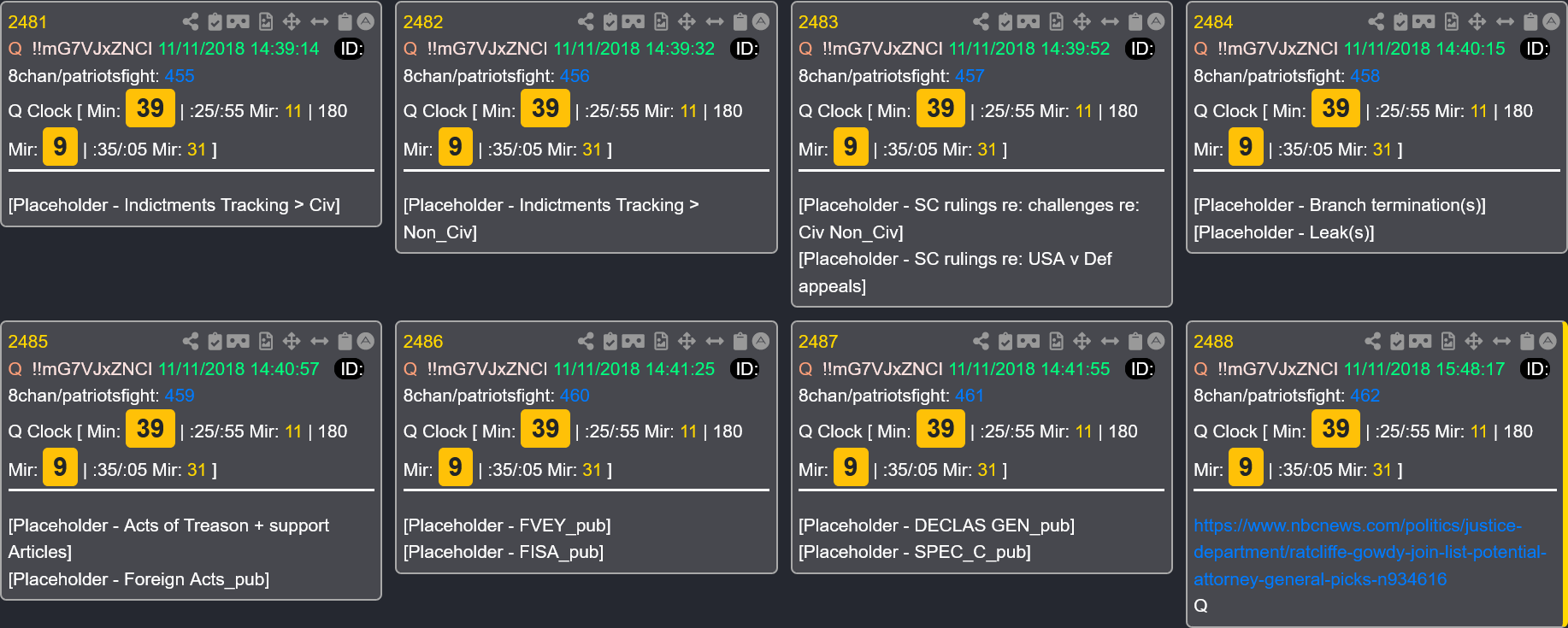This screenshot has height=628, width=1568.
Task: Click clipboard-check icon on post 2481
Action: [x=215, y=21]
